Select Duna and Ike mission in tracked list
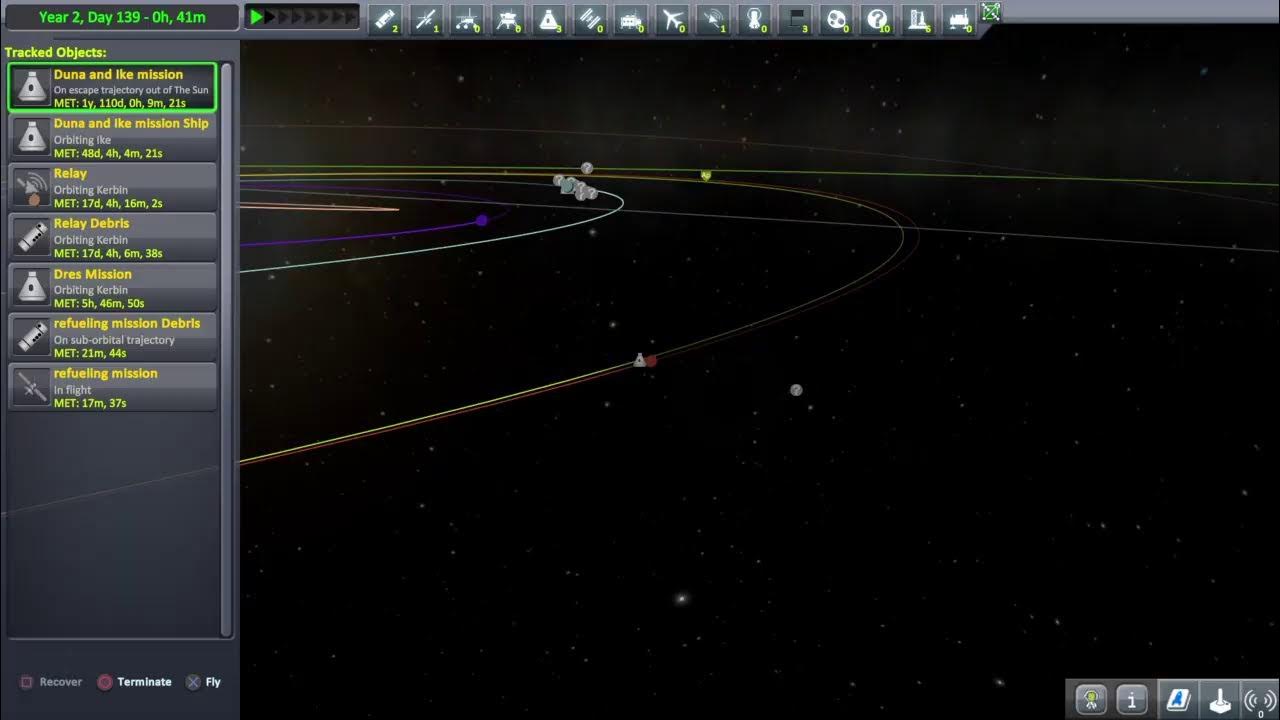This screenshot has width=1280, height=720. click(112, 87)
